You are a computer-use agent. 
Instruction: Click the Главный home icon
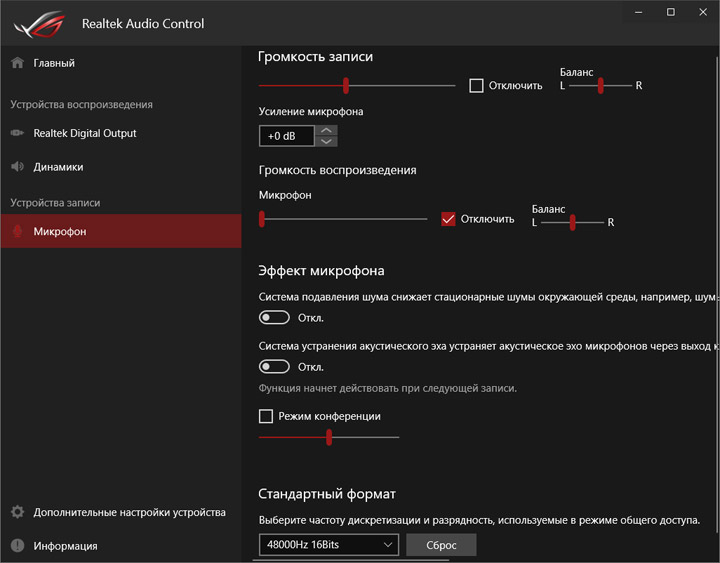17,63
